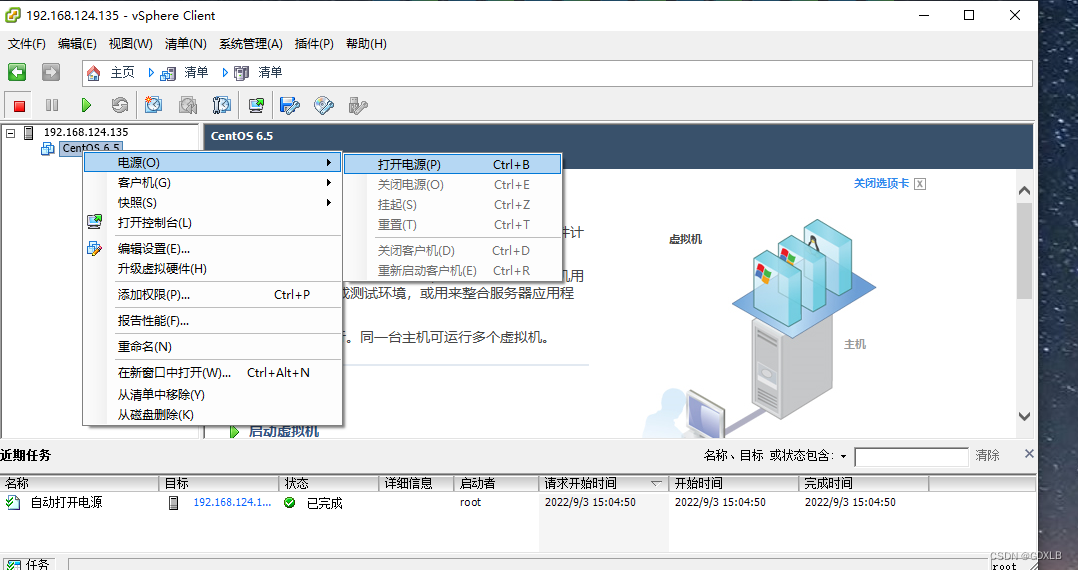Click the red power off toolbar icon
This screenshot has height=570, width=1078.
(x=19, y=105)
